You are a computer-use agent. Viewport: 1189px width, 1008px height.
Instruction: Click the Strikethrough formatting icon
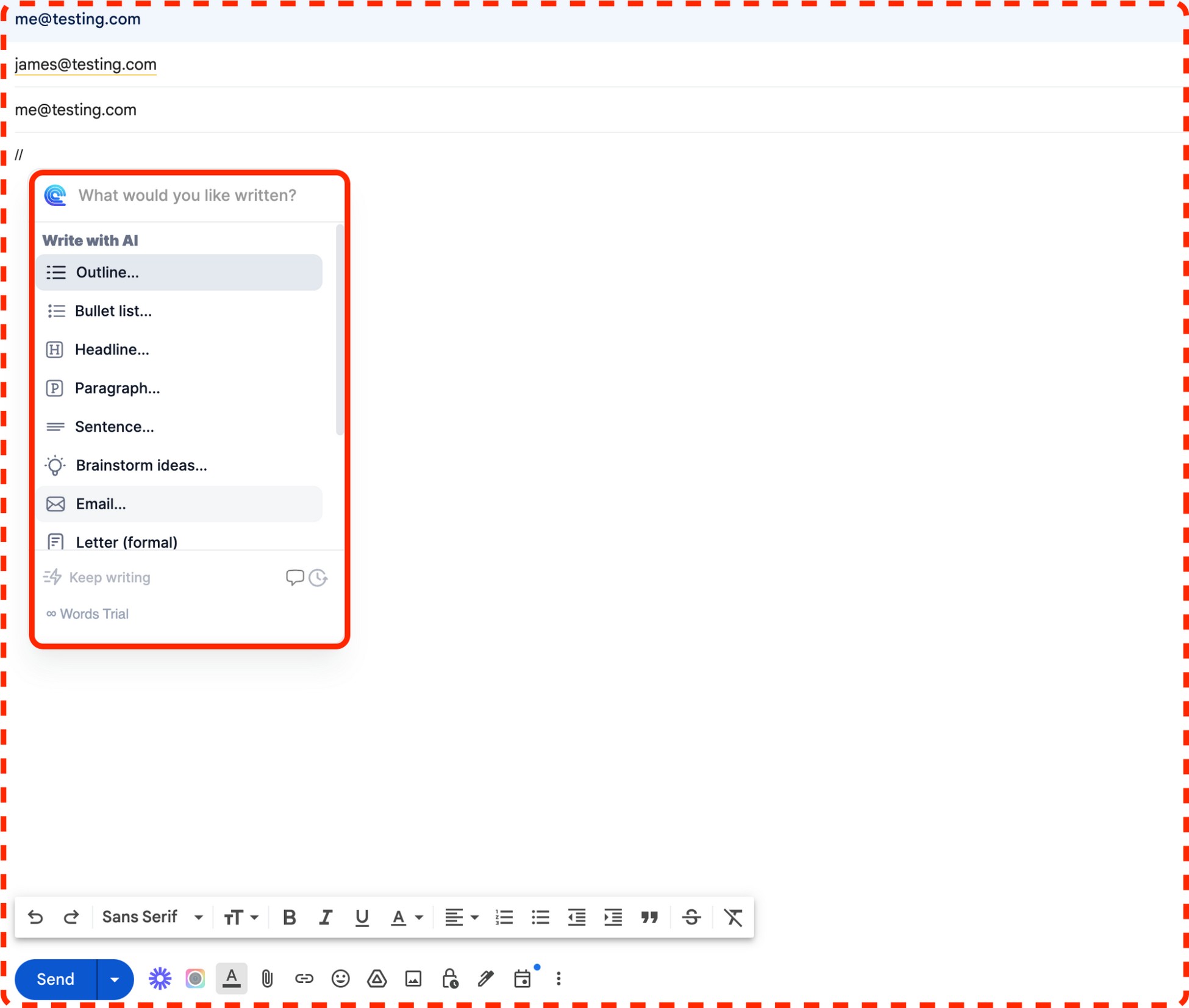coord(691,917)
